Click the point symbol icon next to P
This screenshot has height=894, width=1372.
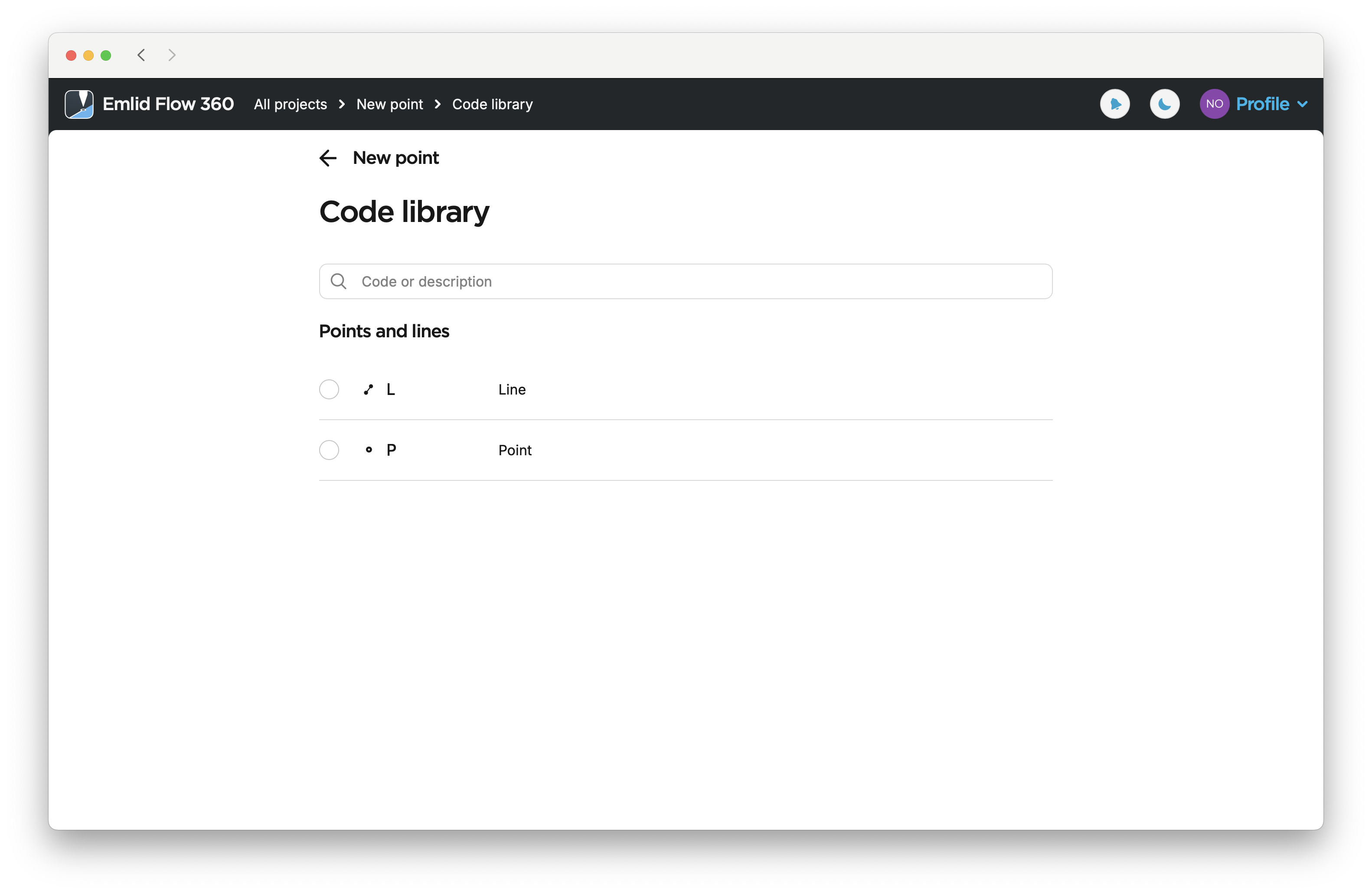pyautogui.click(x=369, y=450)
